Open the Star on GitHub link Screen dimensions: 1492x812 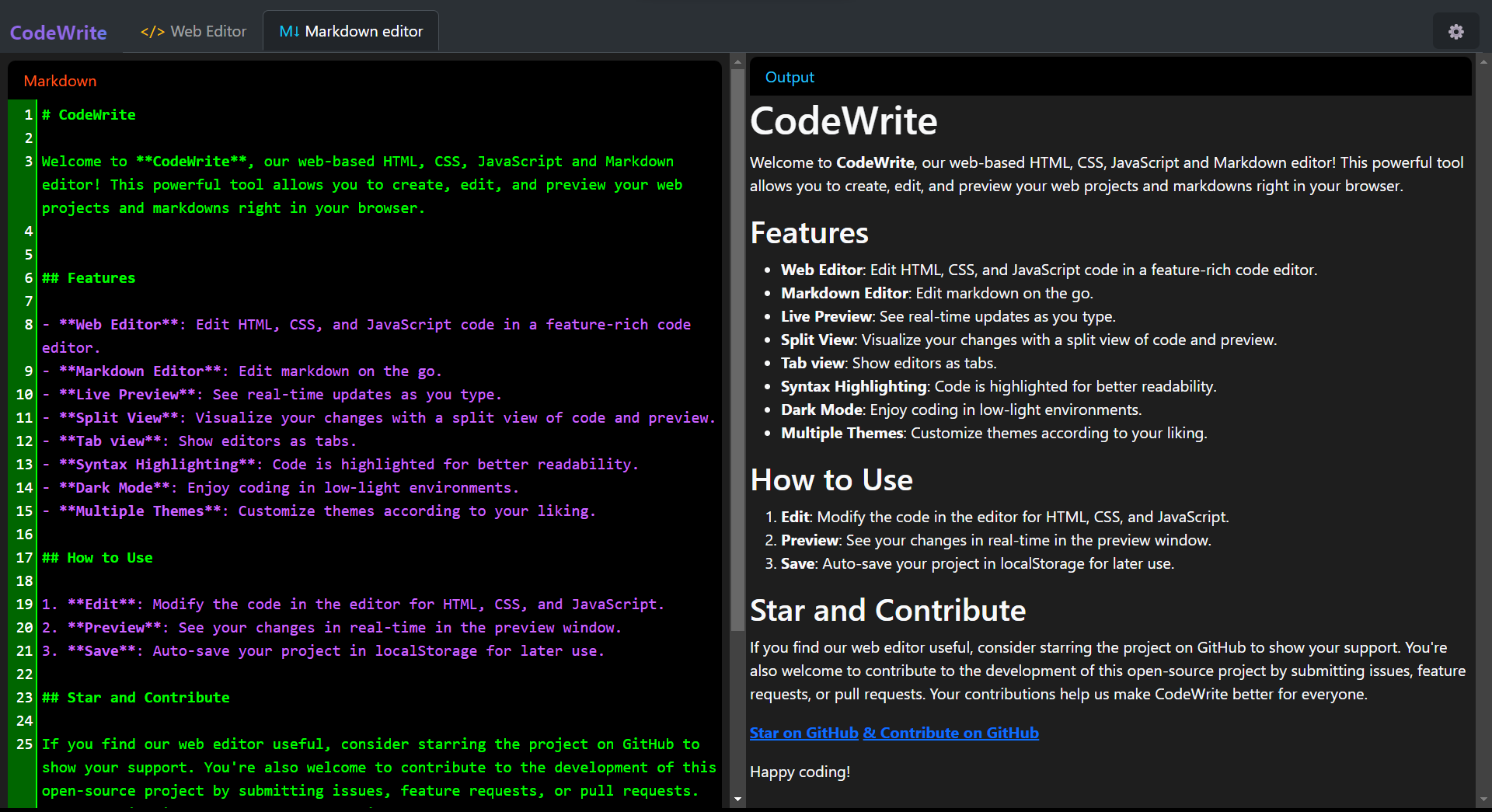[804, 733]
